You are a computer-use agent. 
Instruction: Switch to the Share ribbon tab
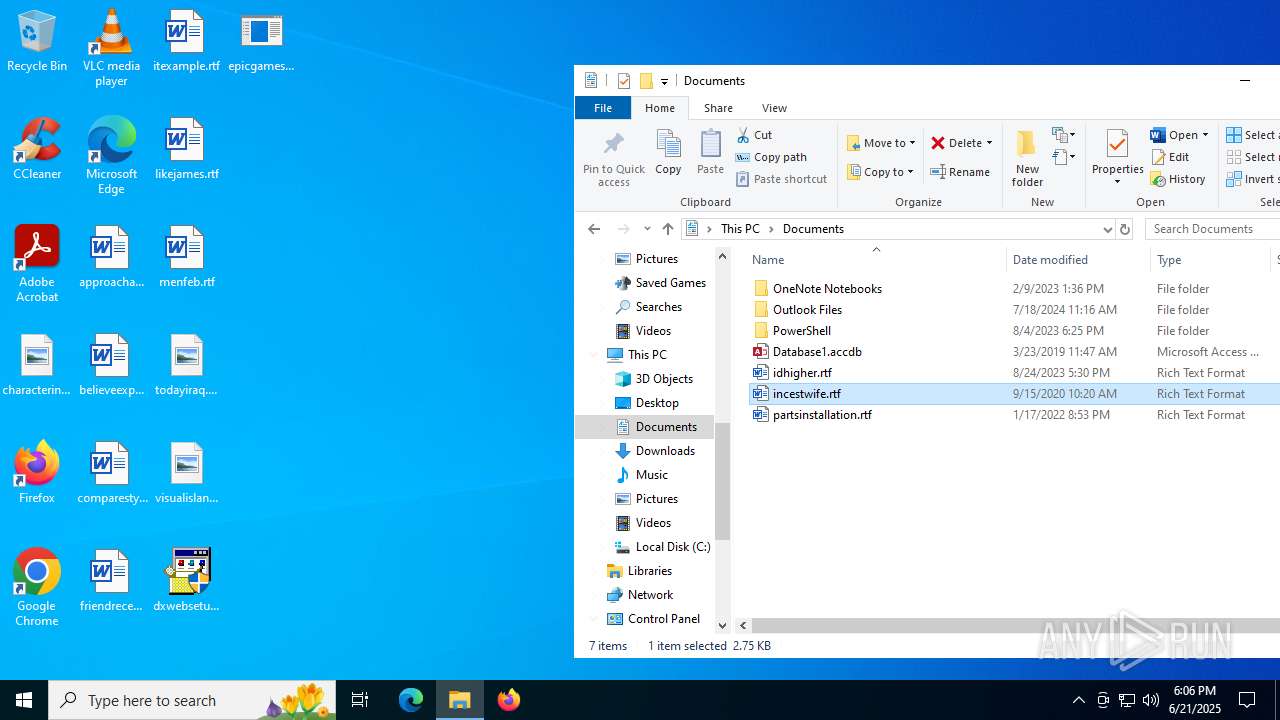click(718, 108)
